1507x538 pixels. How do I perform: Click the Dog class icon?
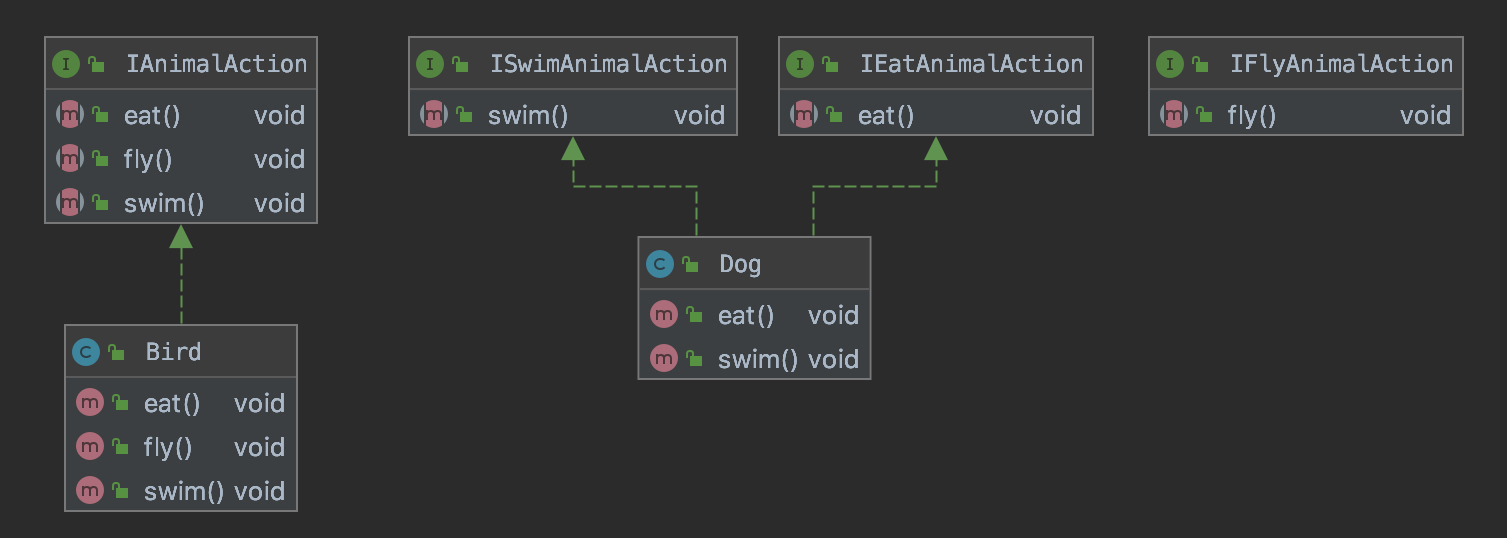[660, 264]
